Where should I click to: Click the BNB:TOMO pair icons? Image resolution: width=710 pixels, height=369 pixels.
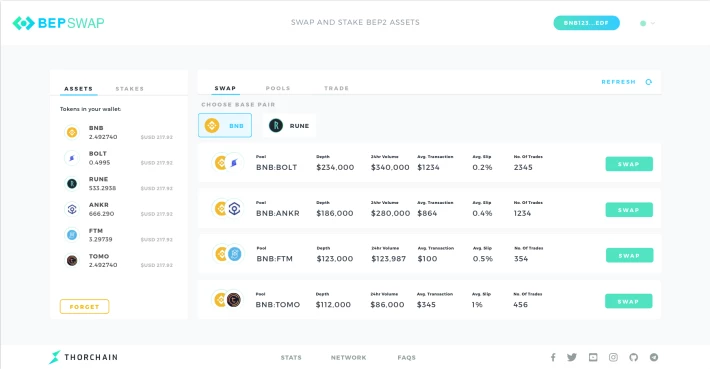(x=227, y=300)
